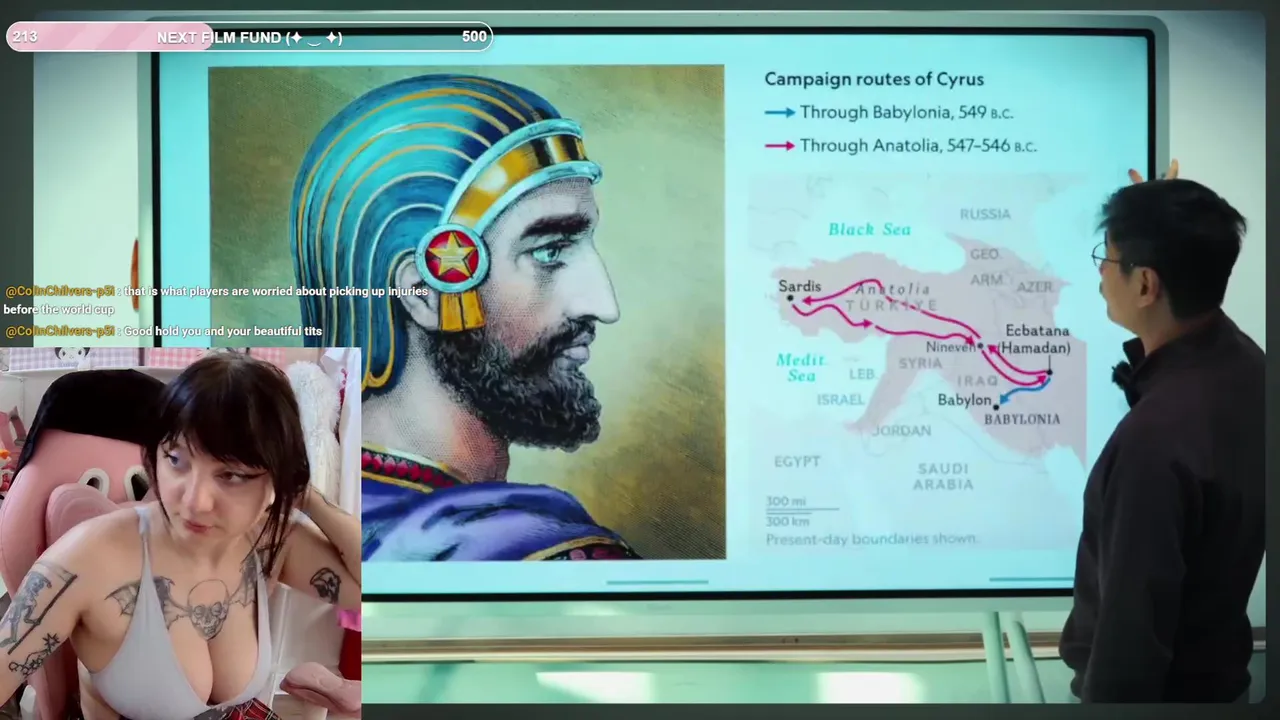The height and width of the screenshot is (720, 1280).
Task: Click the 'Campaign routes of Cyrus' heading
Action: 874,79
